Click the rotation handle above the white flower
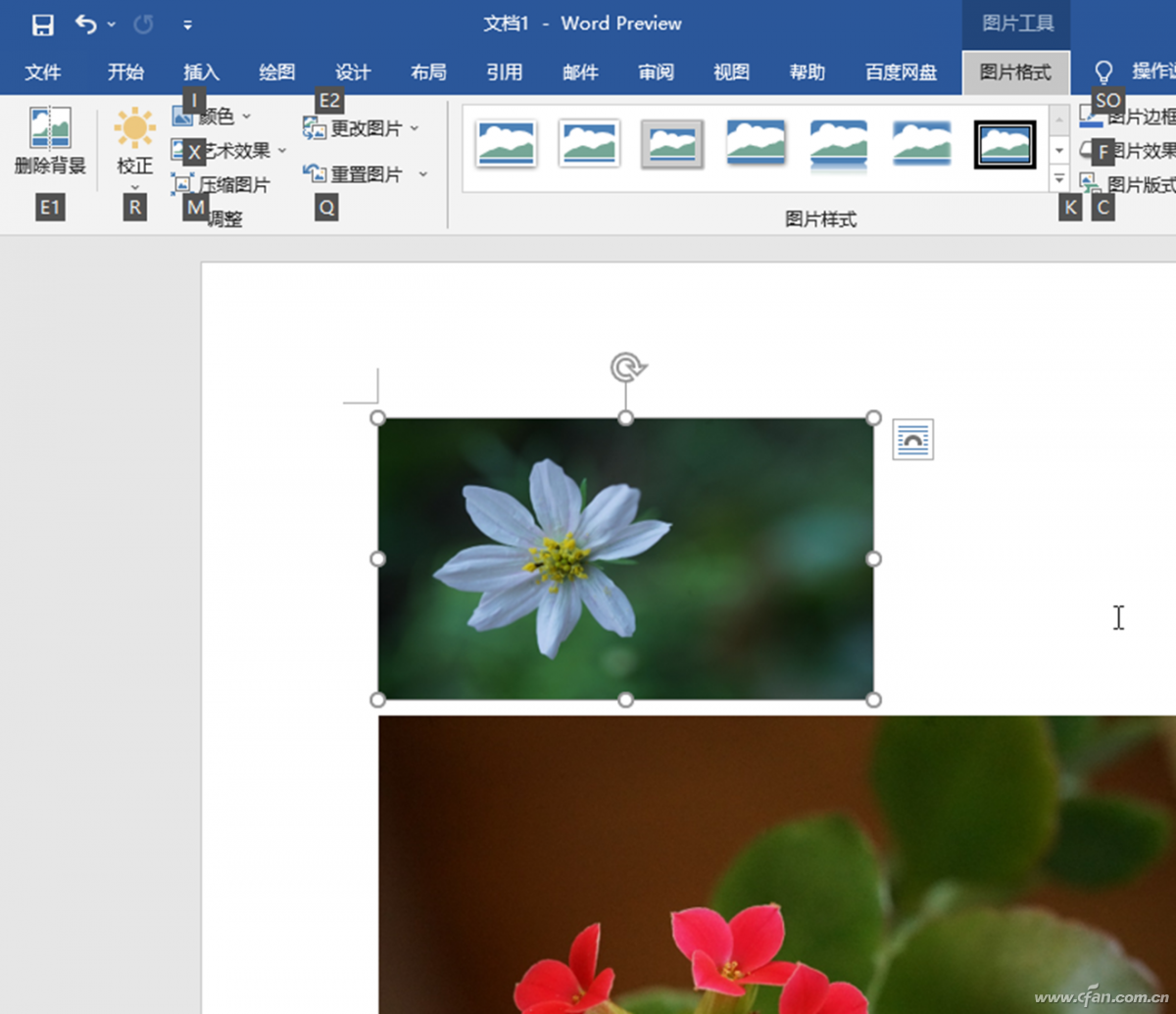 coord(627,368)
